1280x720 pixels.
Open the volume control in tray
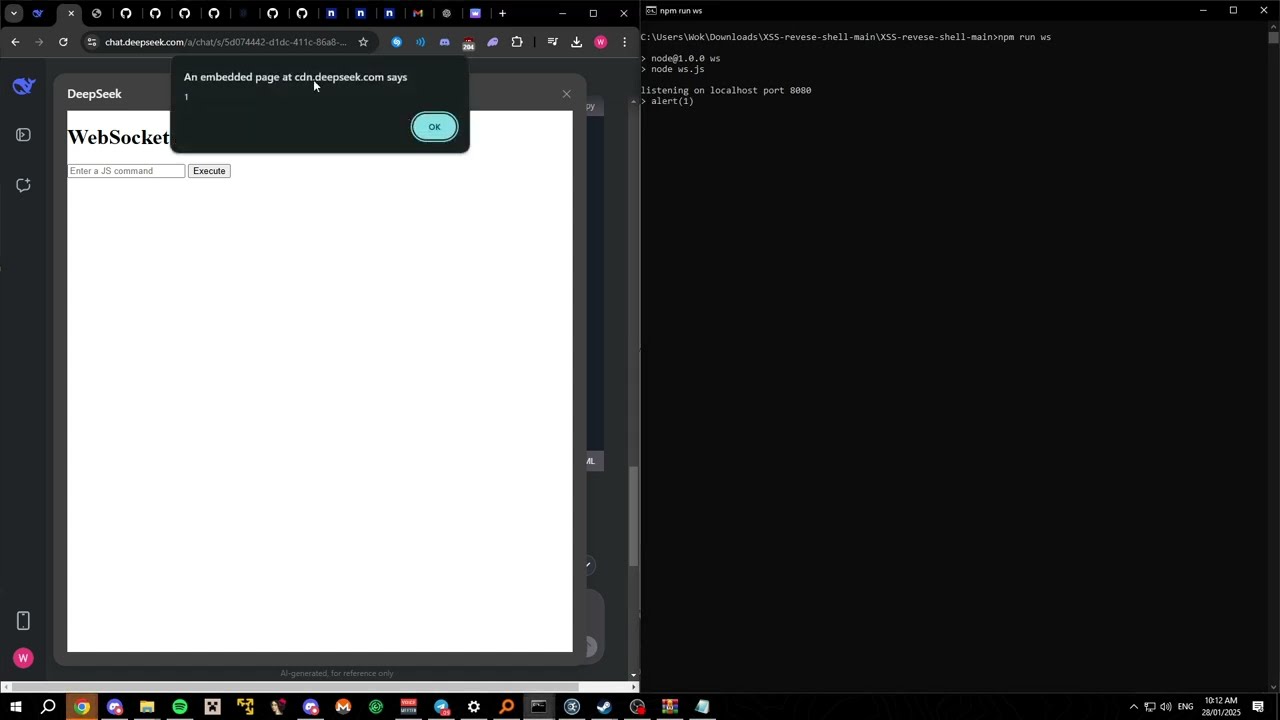pyautogui.click(x=1166, y=707)
